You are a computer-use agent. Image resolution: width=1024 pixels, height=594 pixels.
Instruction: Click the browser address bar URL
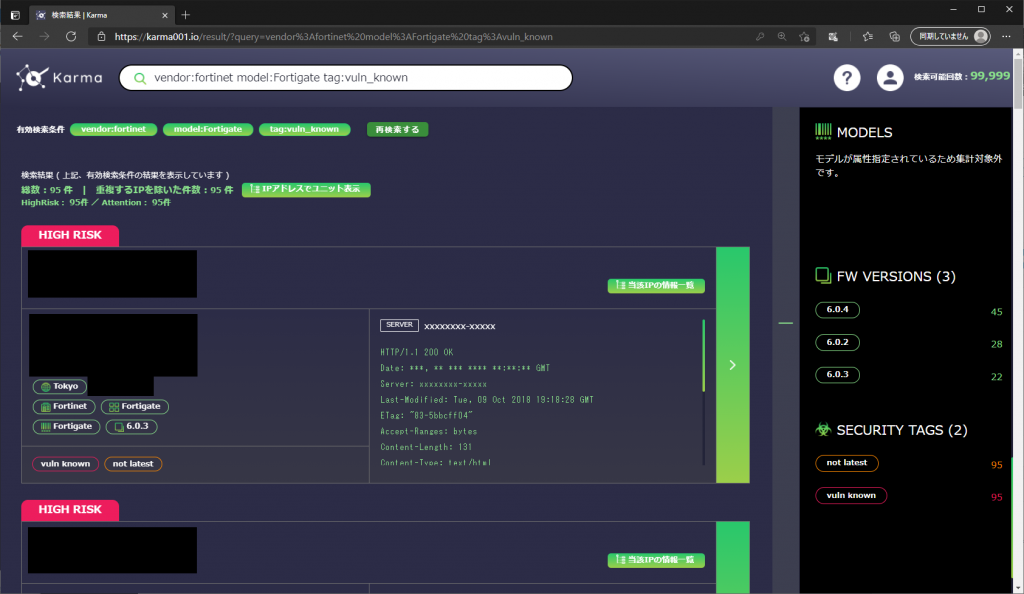click(333, 37)
